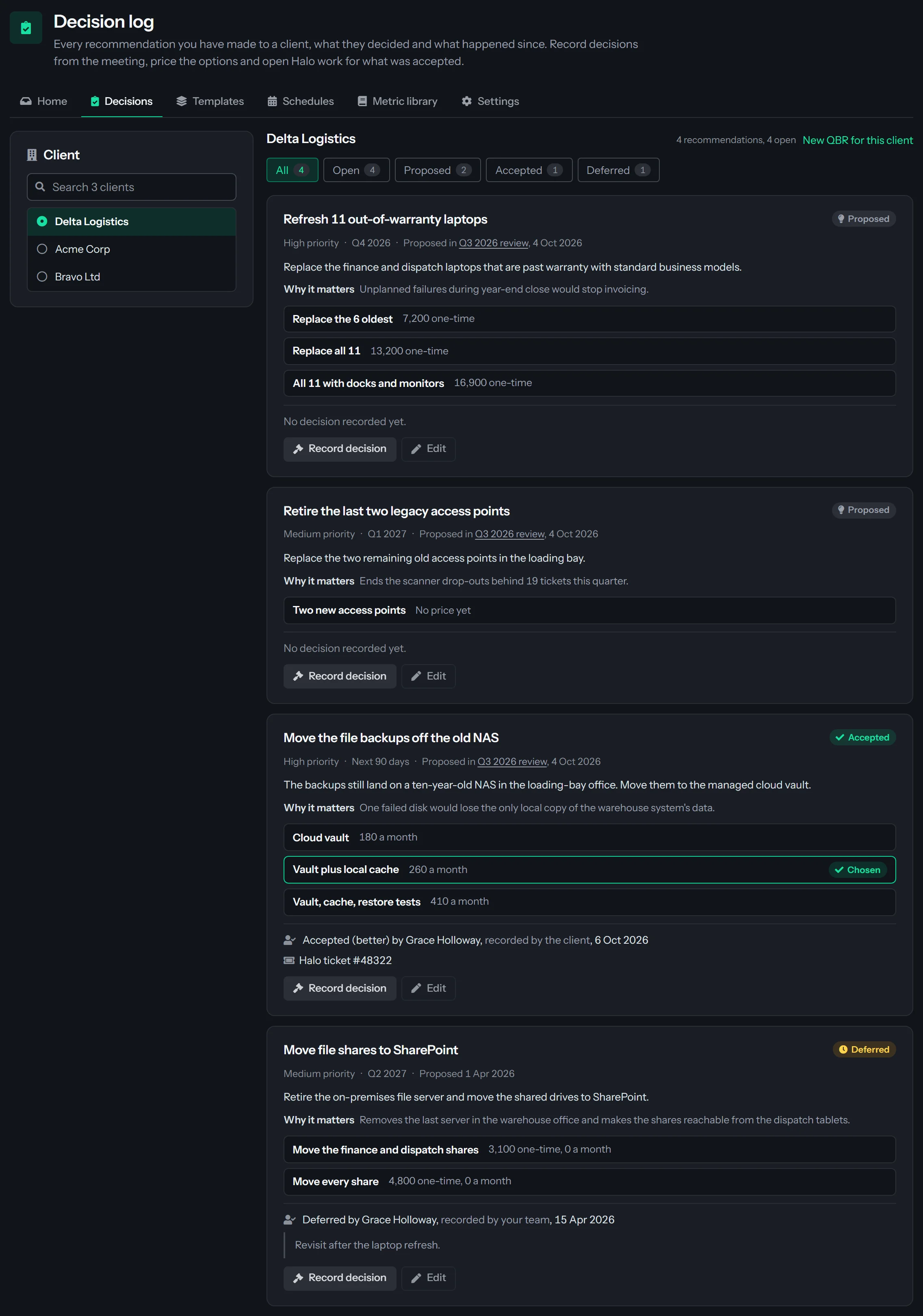Screen dimensions: 923x1316
Task: Click the Templates layers icon
Action: (x=182, y=101)
